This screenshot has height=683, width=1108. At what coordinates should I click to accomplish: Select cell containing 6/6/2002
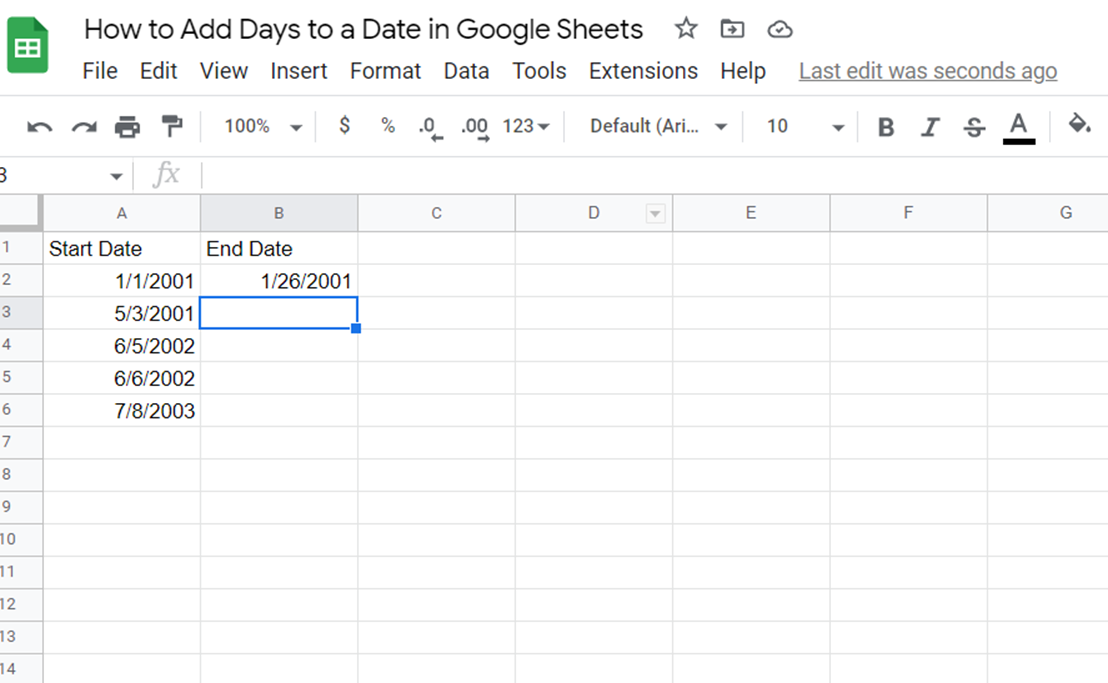pos(122,379)
